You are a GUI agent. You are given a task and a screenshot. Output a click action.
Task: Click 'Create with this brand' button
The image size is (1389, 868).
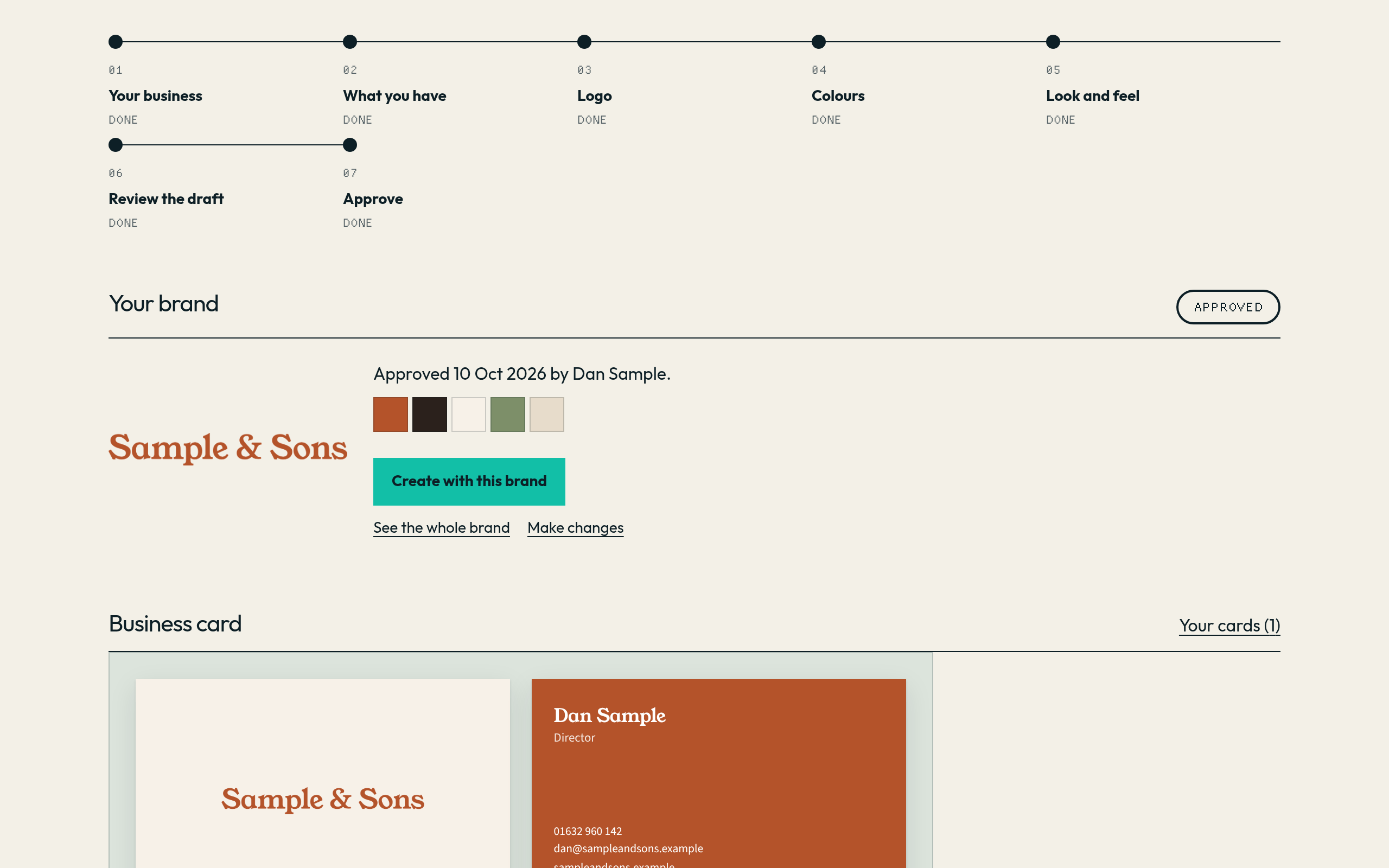pos(469,482)
